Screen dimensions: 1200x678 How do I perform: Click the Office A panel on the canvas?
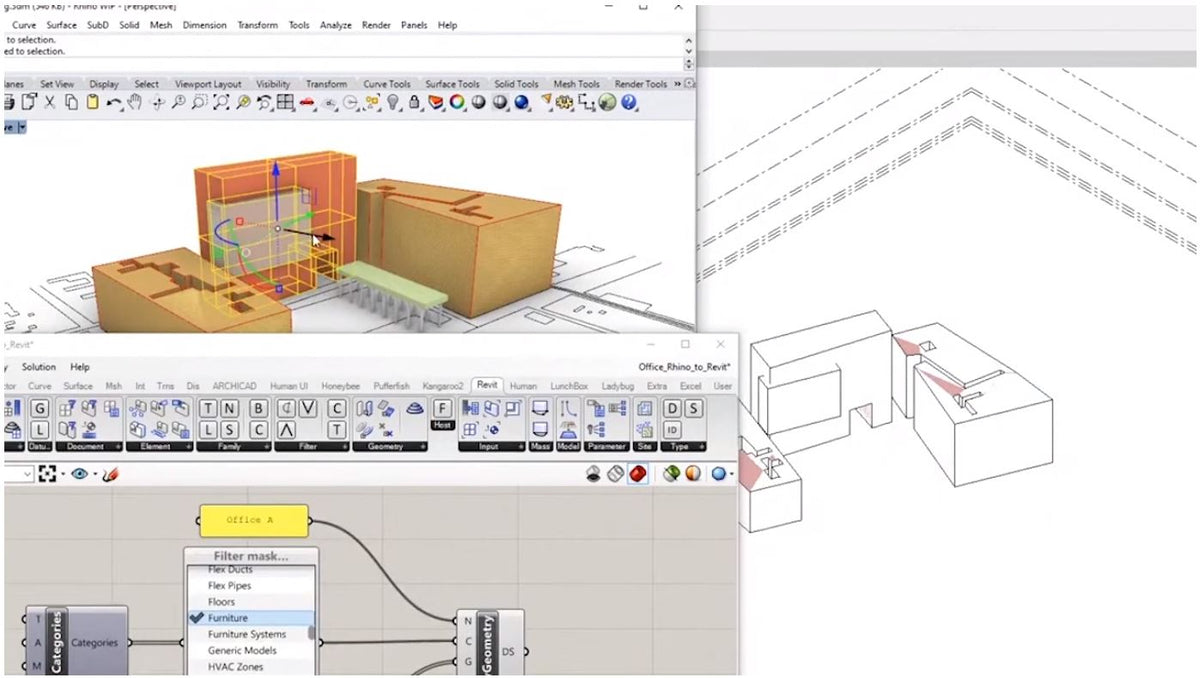tap(253, 519)
